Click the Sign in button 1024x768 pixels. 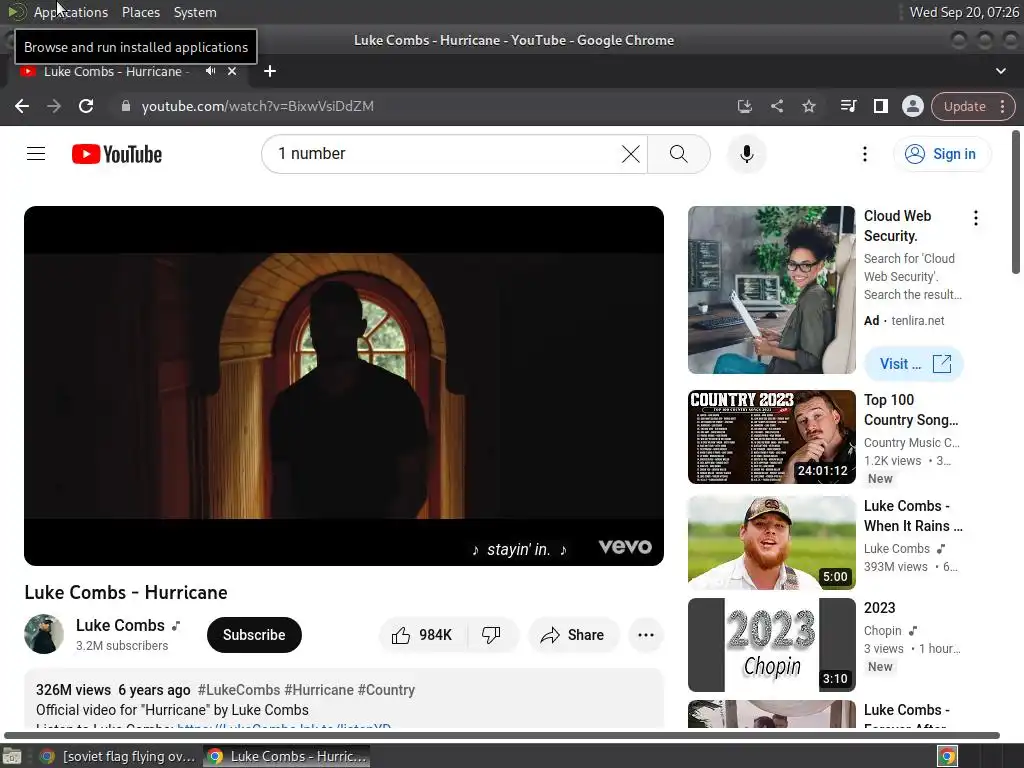(x=942, y=154)
